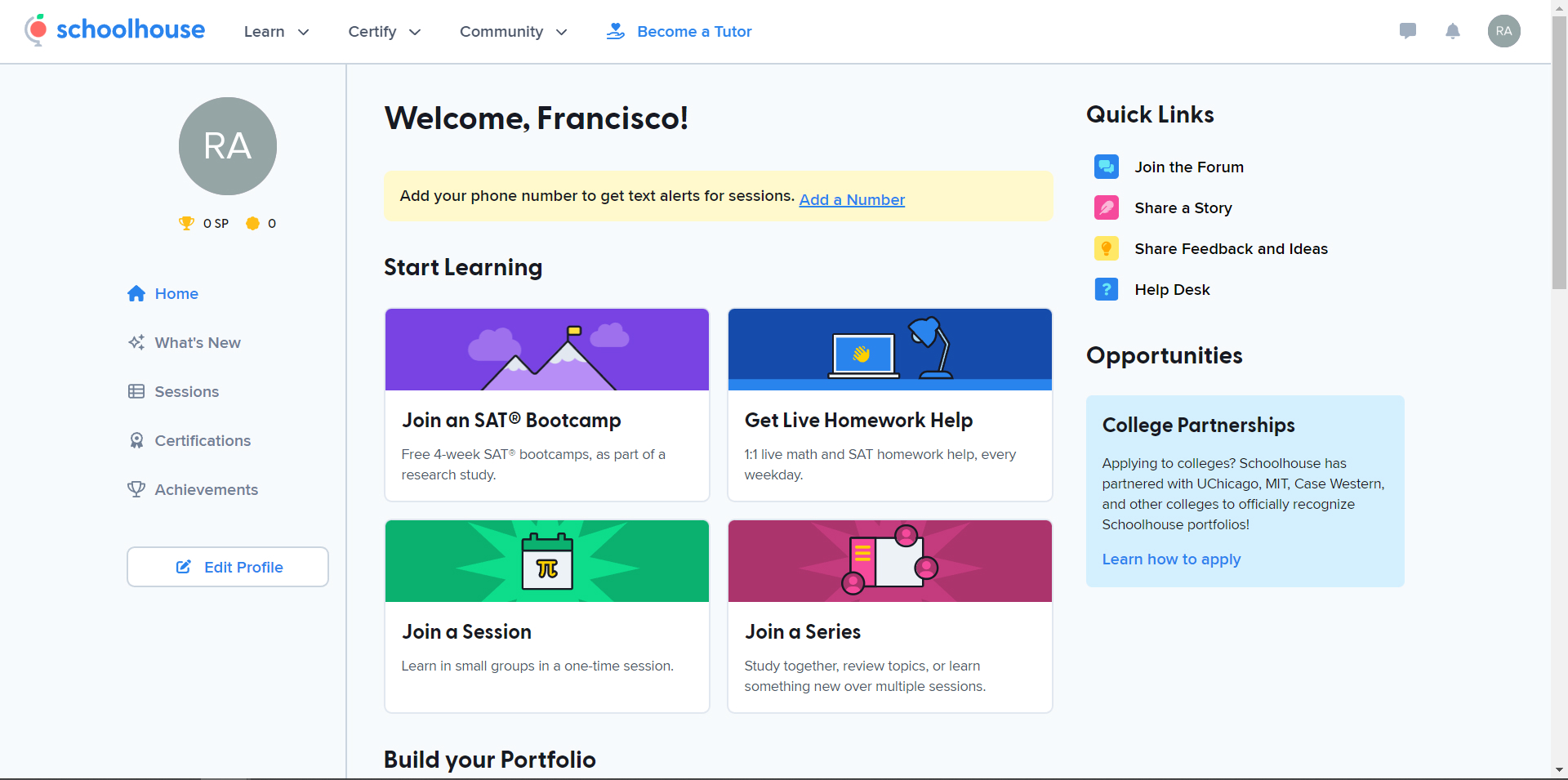Click the Home house icon
The height and width of the screenshot is (780, 1568).
(136, 293)
